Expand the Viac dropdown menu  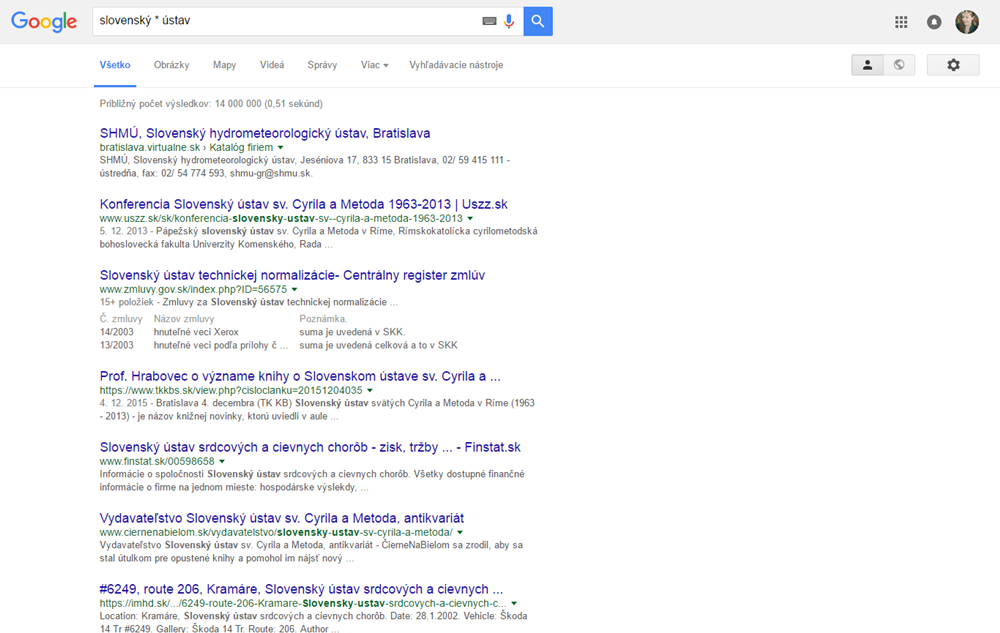click(x=374, y=65)
